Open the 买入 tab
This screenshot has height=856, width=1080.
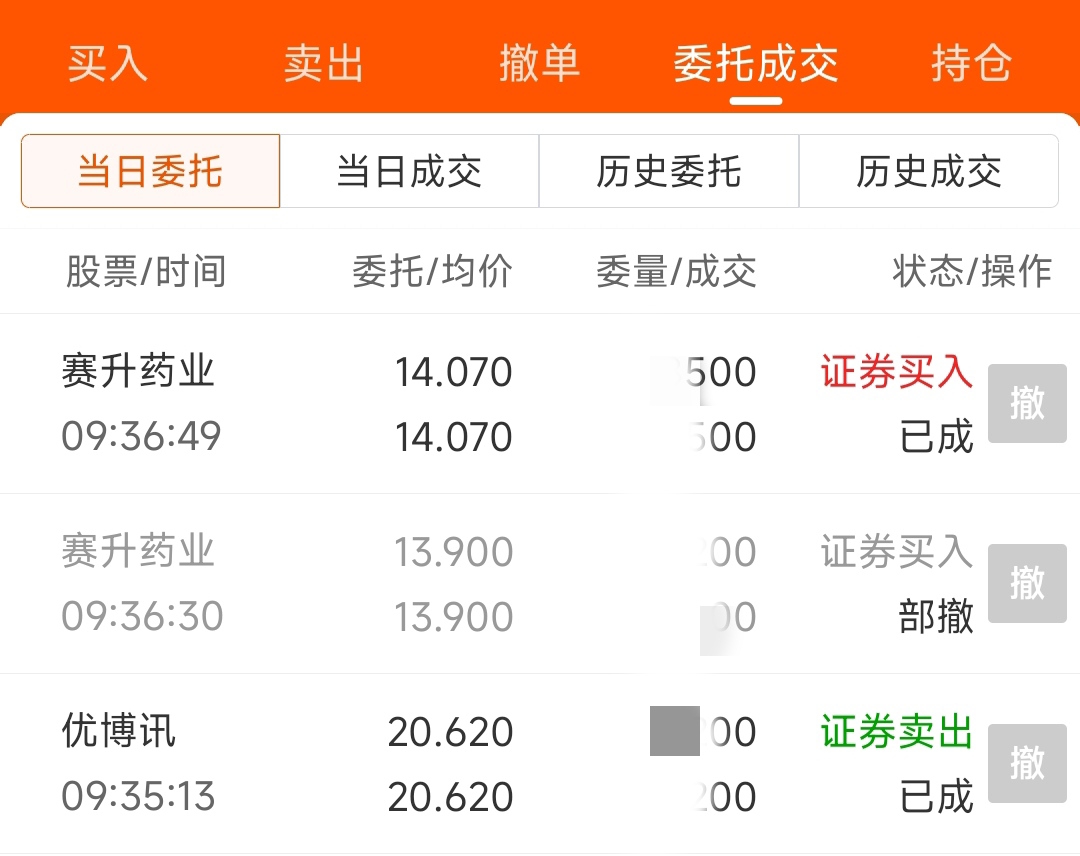pos(107,63)
